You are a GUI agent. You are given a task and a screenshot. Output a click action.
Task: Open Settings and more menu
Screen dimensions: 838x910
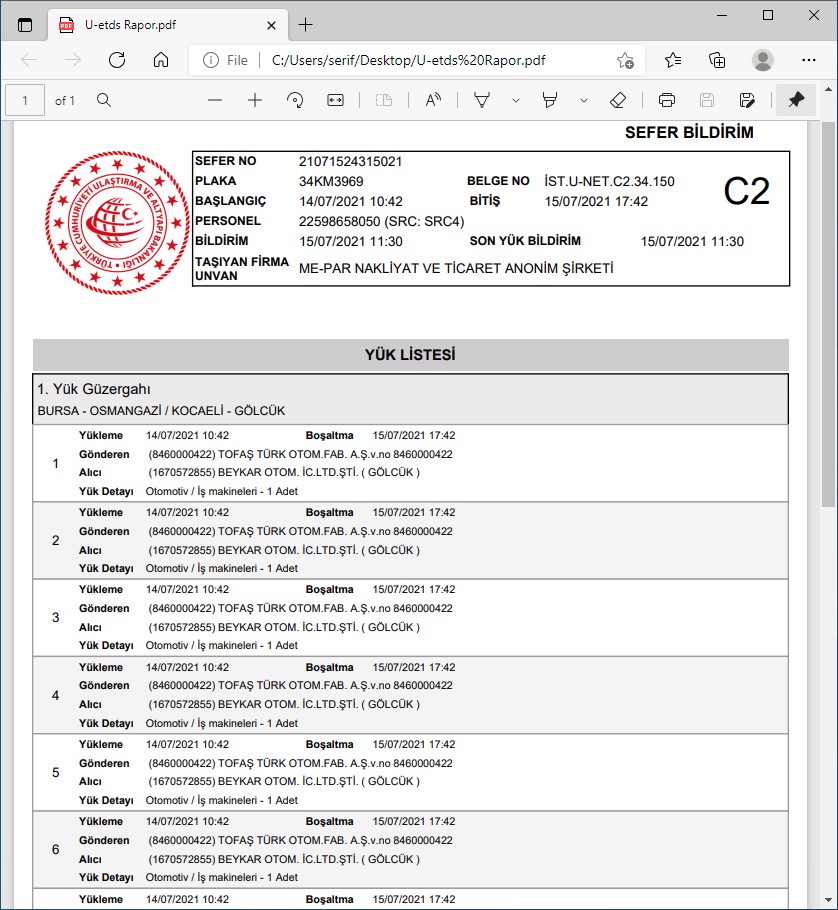(x=808, y=60)
